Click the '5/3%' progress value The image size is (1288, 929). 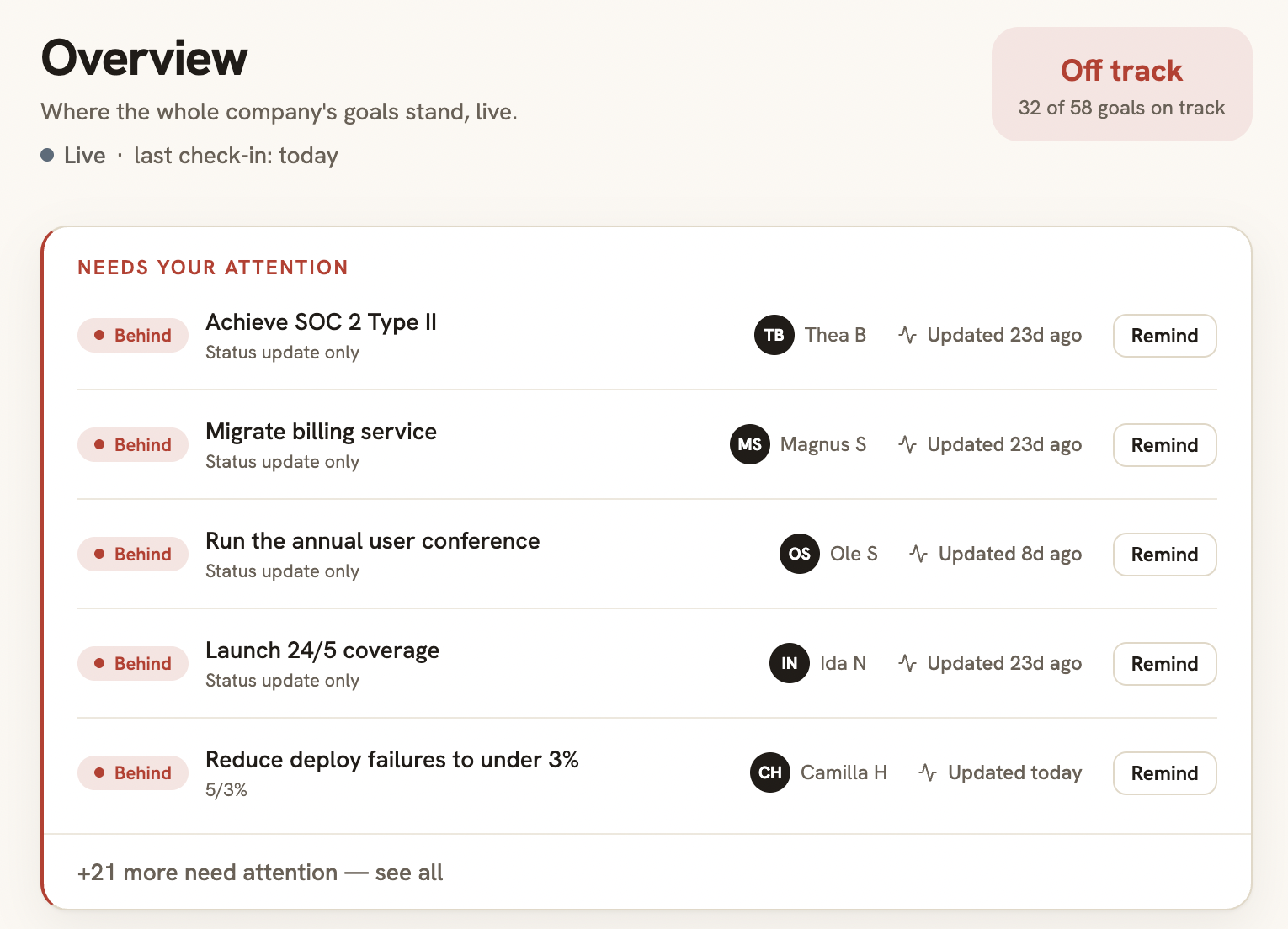(x=226, y=790)
